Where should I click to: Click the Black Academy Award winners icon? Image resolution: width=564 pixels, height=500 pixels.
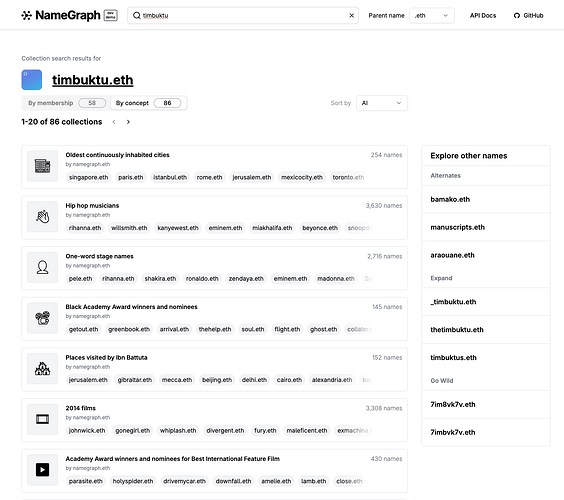(42, 318)
